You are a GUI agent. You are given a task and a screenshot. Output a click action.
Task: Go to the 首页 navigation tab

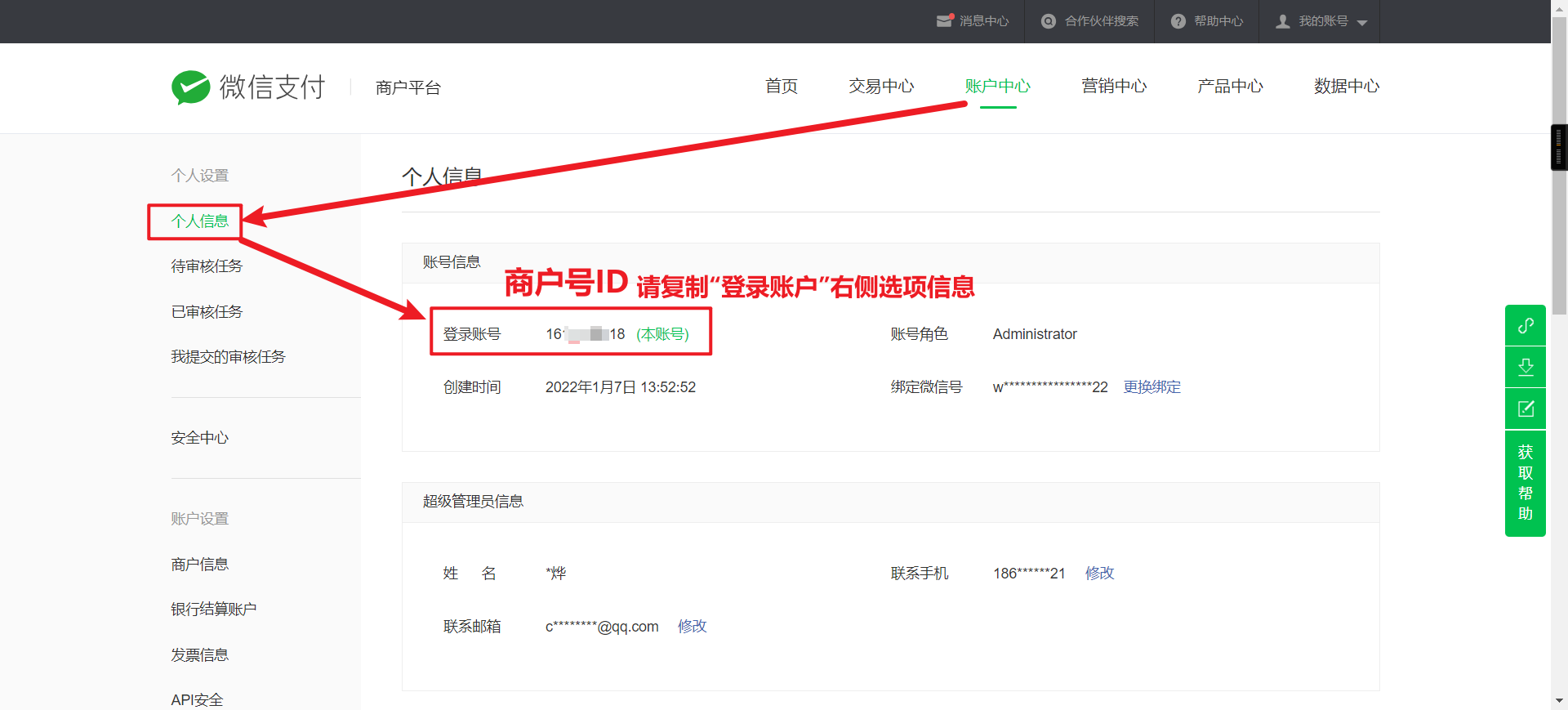pos(782,86)
